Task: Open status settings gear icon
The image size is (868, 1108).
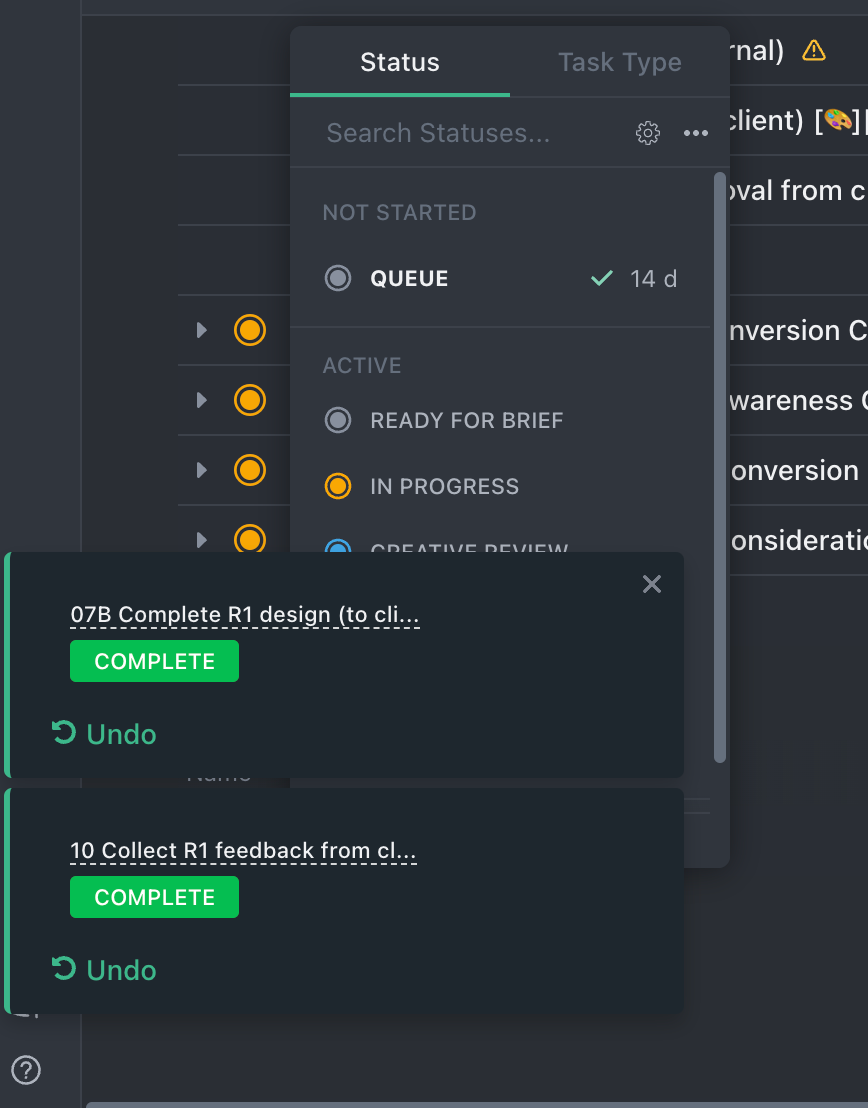Action: (x=647, y=133)
